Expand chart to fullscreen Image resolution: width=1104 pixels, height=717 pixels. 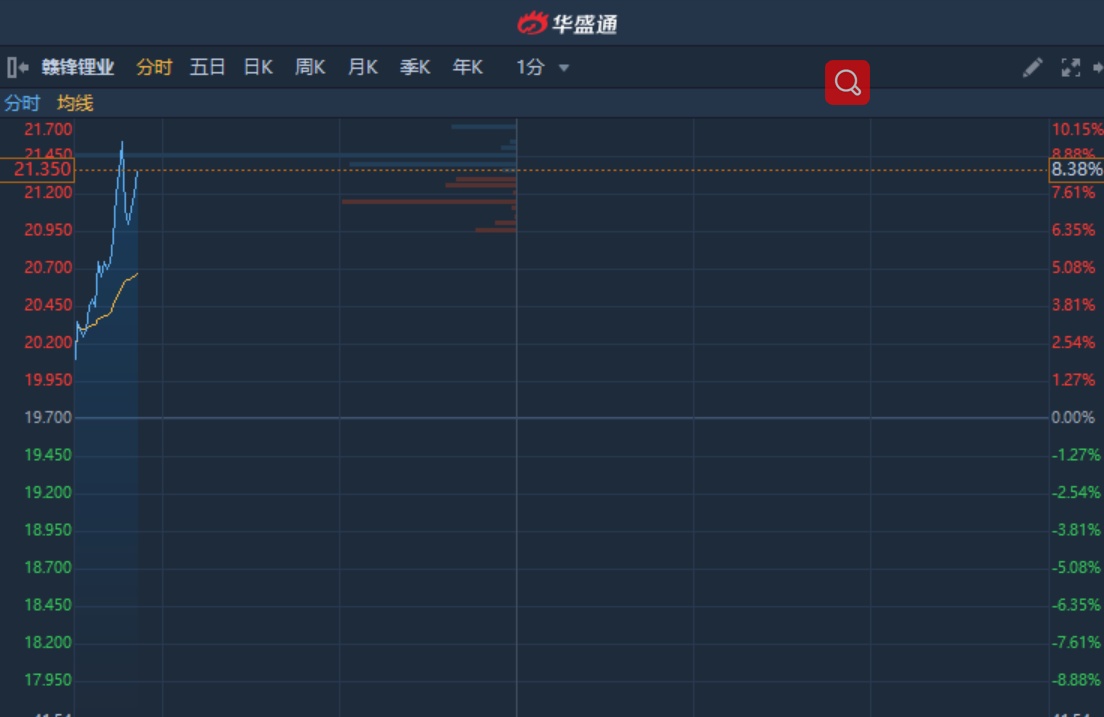(1070, 68)
